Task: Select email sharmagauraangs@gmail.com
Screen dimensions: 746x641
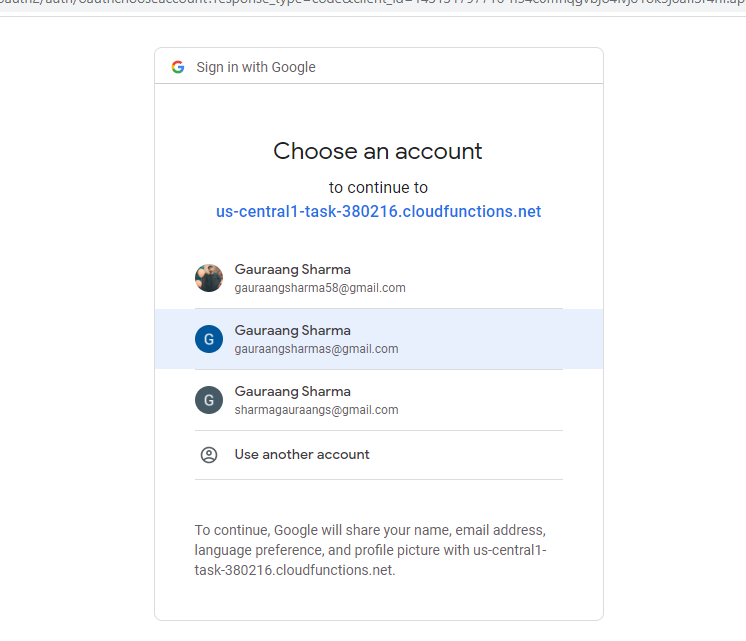Action: (316, 410)
